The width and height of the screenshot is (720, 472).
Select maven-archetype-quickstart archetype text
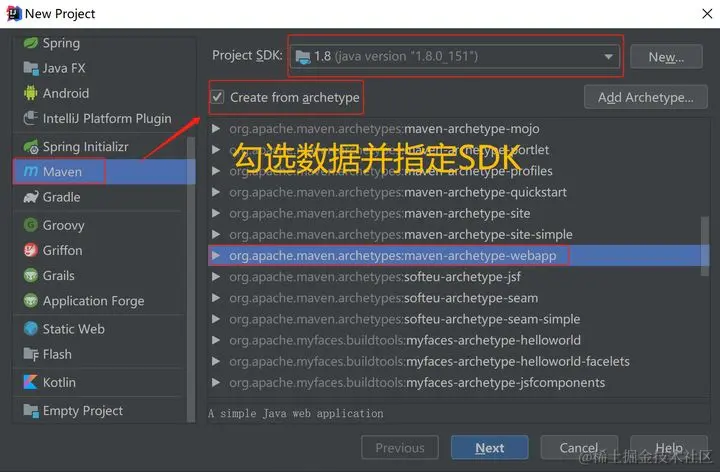click(398, 192)
